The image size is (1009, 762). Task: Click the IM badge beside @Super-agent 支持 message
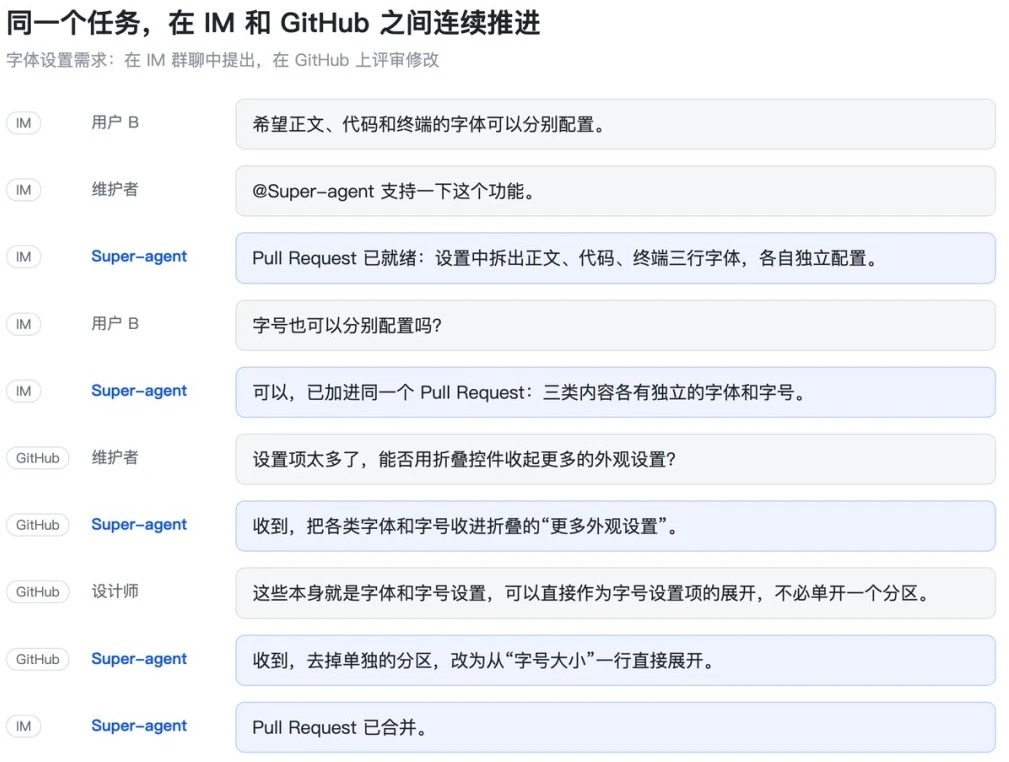24,190
